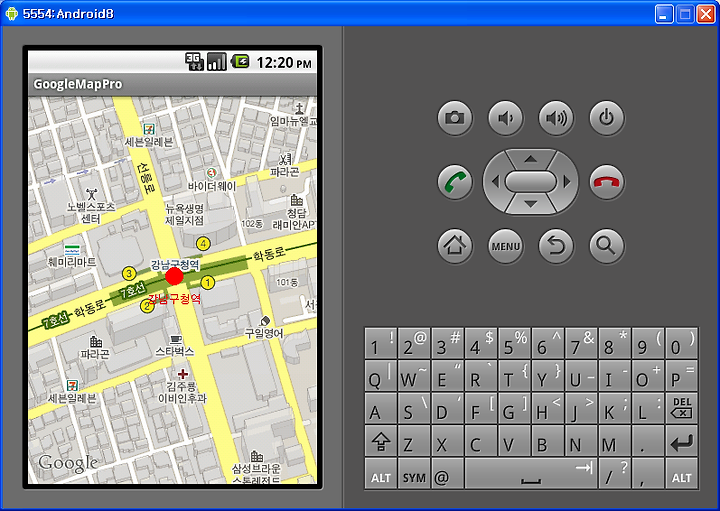The height and width of the screenshot is (511, 720).
Task: Click the 바이더웨이 map label
Action: 212,186
